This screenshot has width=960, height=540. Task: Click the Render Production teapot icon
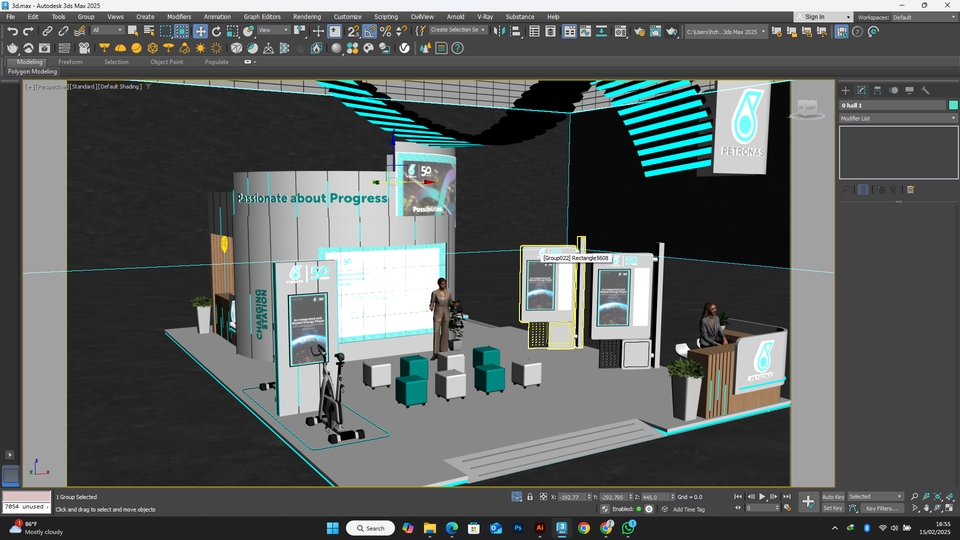pos(672,31)
